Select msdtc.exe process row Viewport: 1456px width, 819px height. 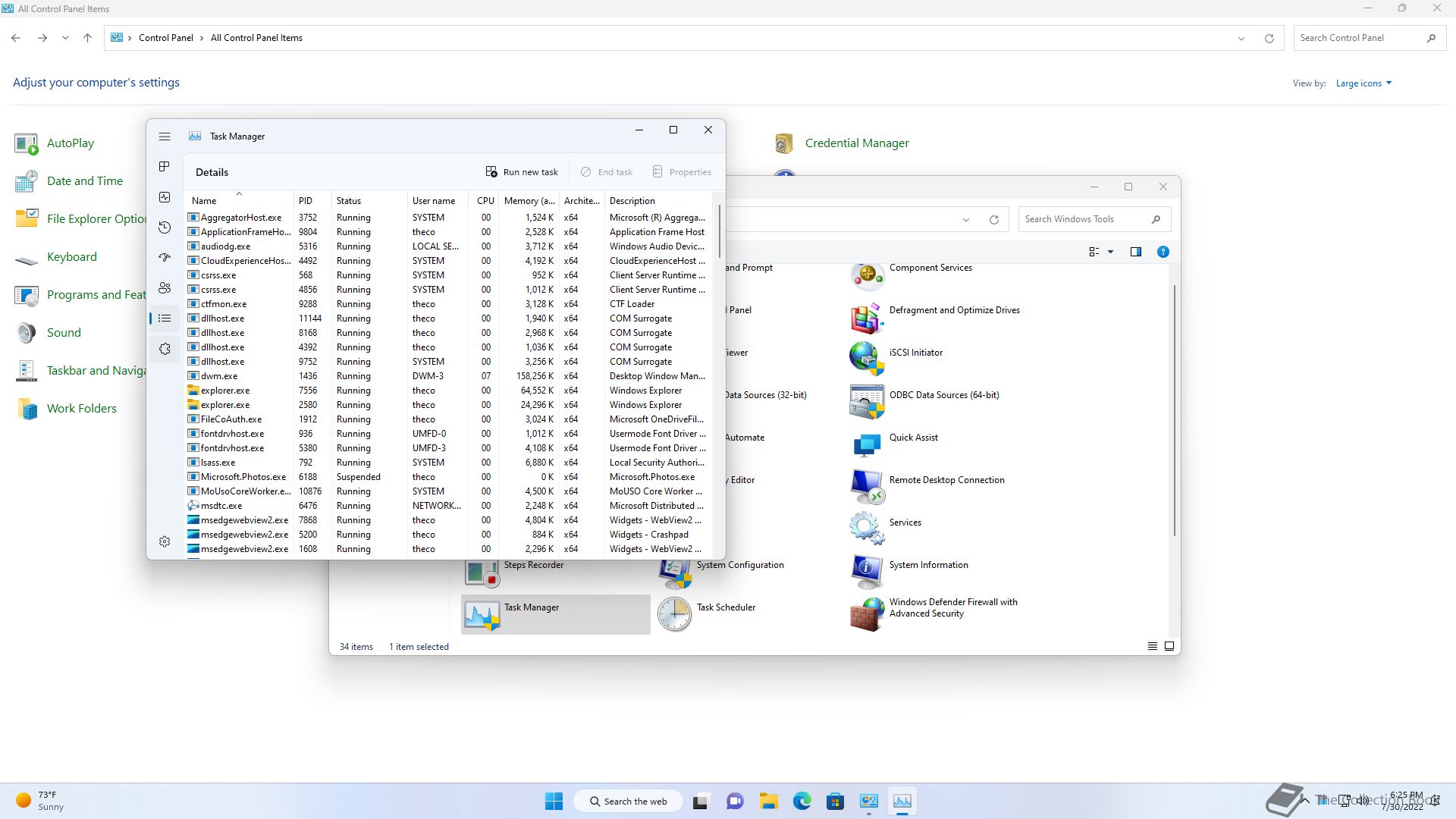449,506
